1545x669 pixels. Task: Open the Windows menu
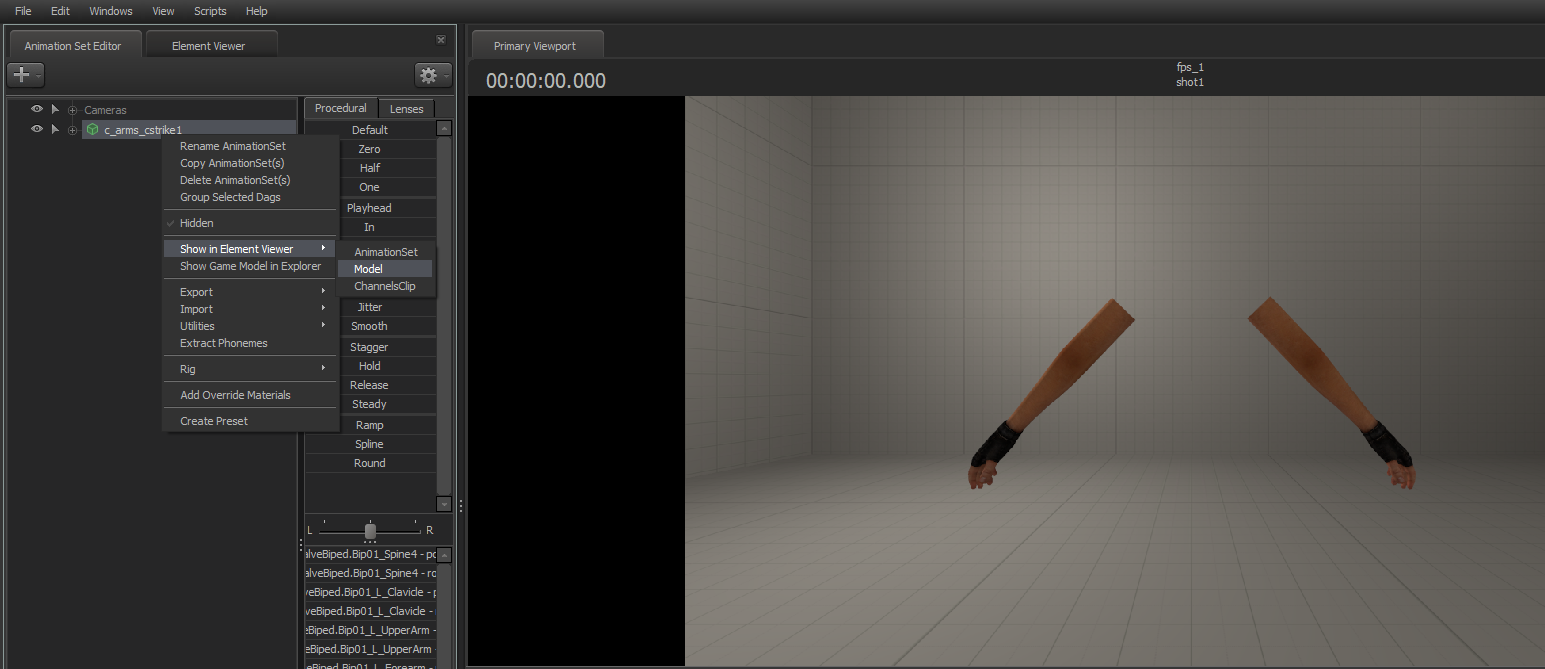(x=111, y=11)
